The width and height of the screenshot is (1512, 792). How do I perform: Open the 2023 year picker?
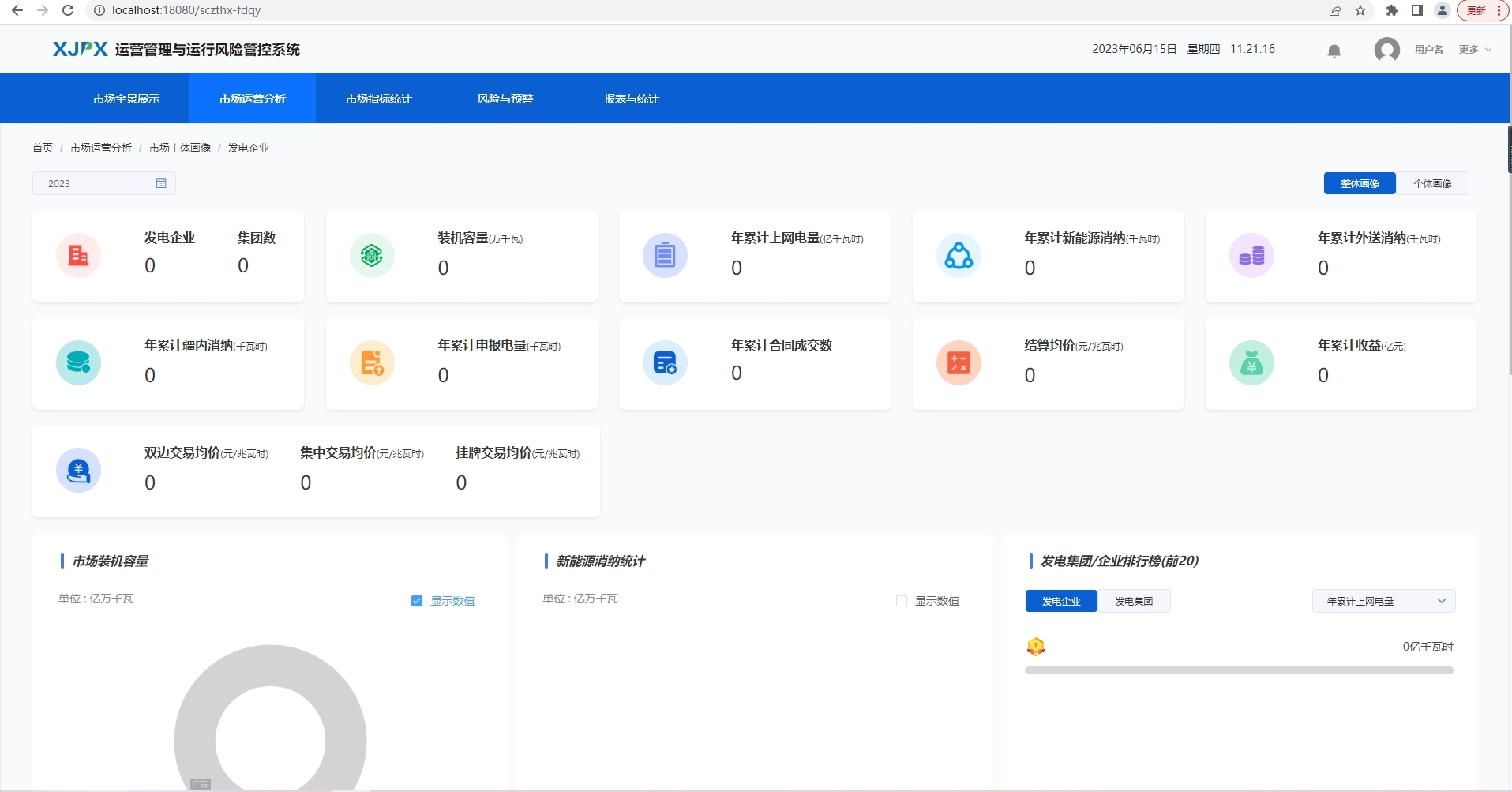(x=103, y=183)
